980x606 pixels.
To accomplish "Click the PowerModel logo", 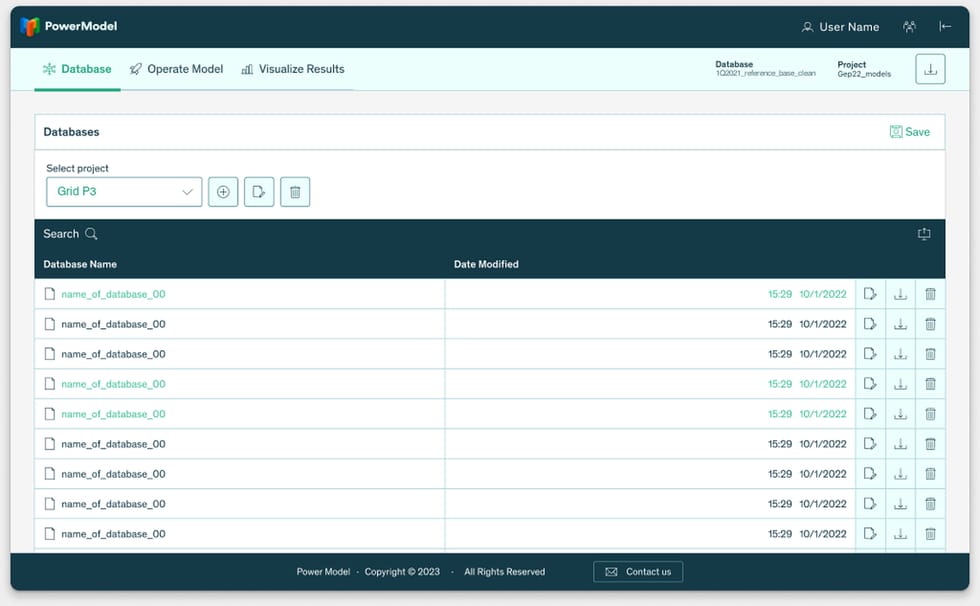I will (68, 26).
